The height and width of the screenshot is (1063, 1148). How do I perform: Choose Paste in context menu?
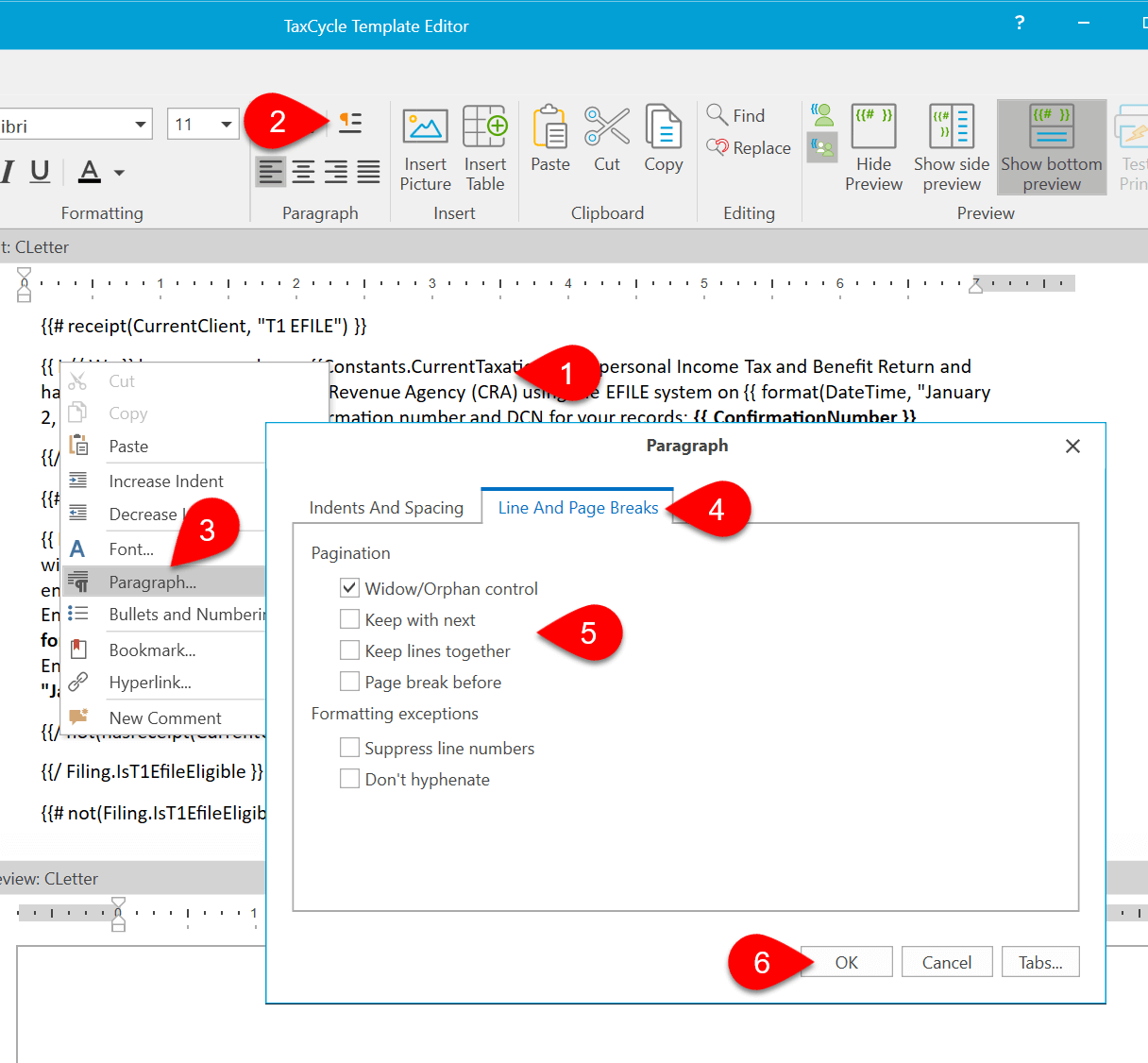[x=128, y=447]
